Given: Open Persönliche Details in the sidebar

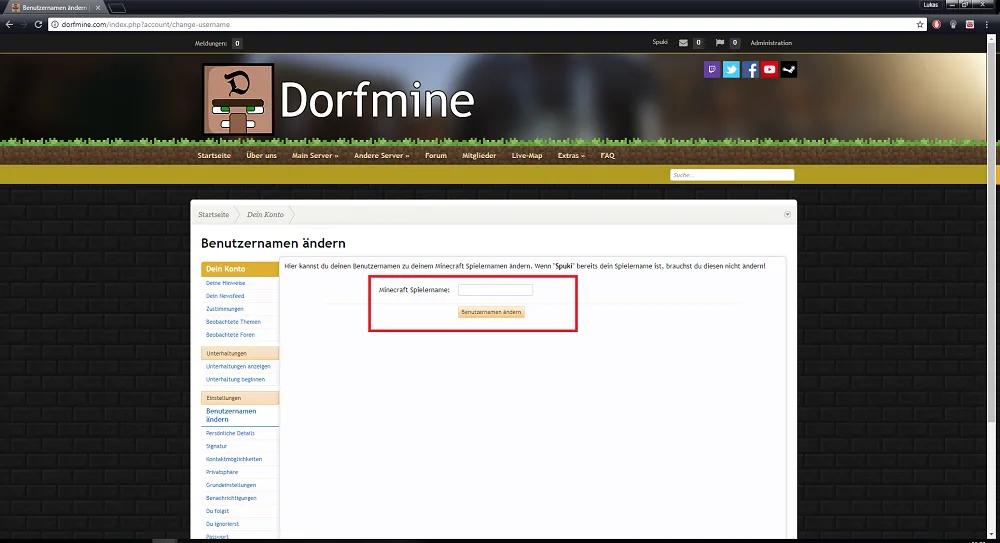Looking at the screenshot, I should 230,433.
